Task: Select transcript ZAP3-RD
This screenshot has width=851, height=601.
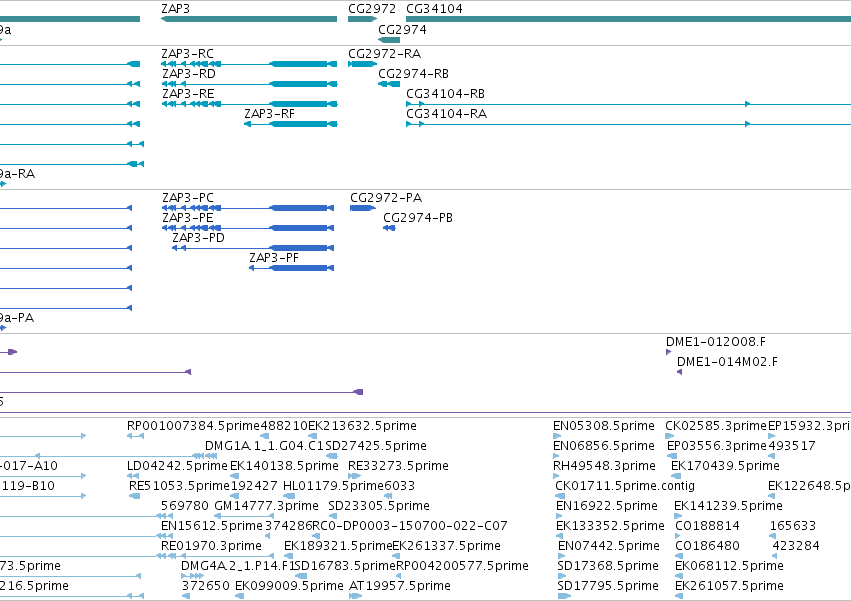Action: tap(189, 74)
